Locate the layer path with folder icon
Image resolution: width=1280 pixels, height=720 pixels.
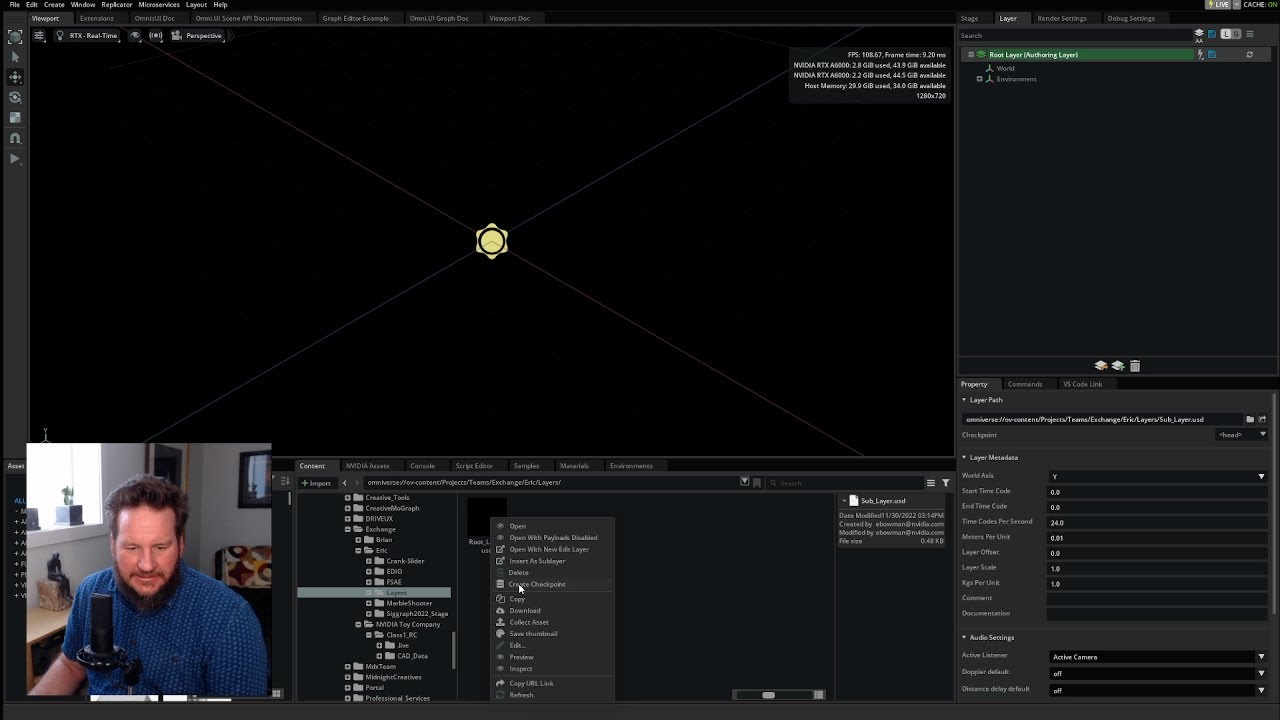pos(1250,420)
